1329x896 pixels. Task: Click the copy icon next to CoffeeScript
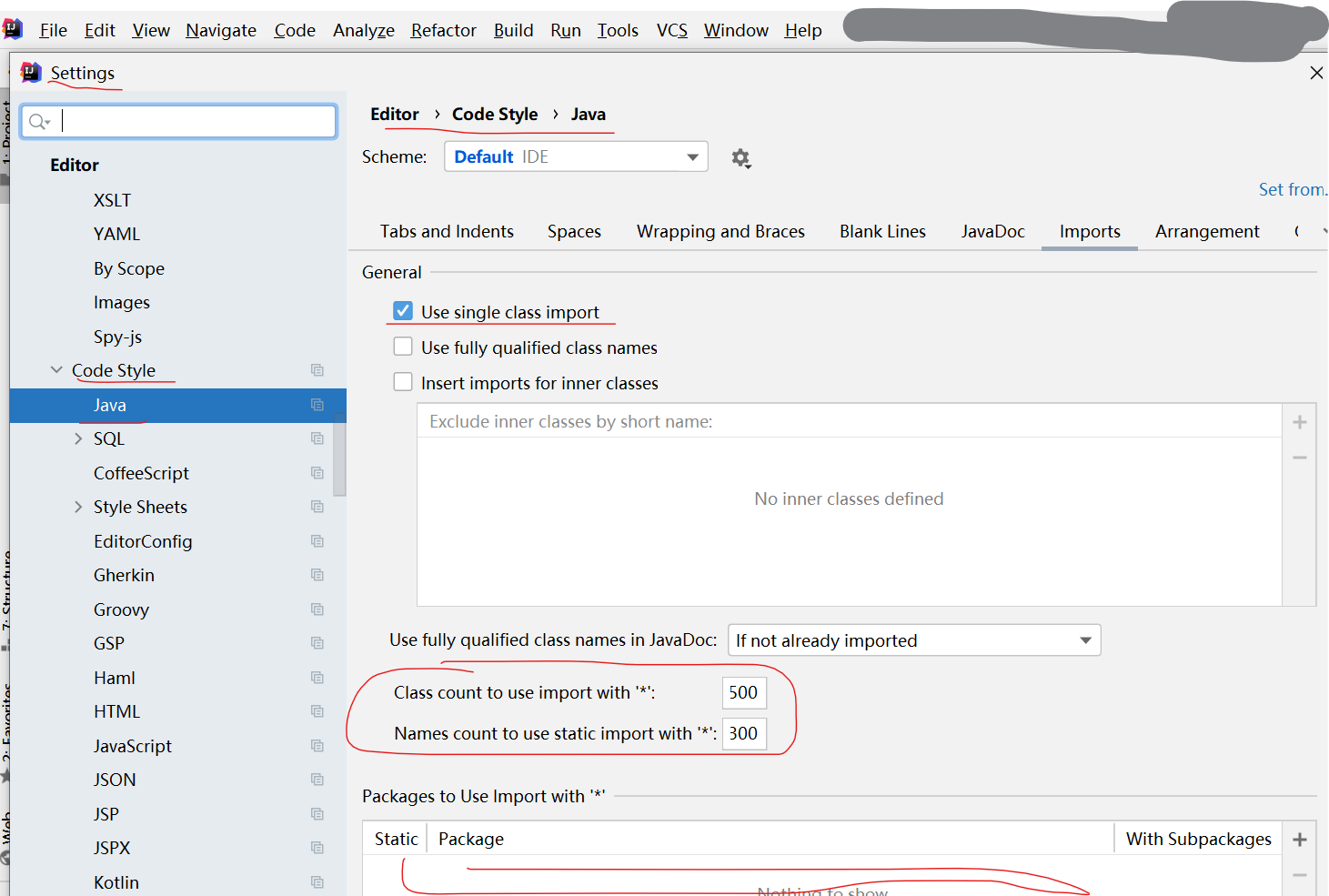coord(317,473)
